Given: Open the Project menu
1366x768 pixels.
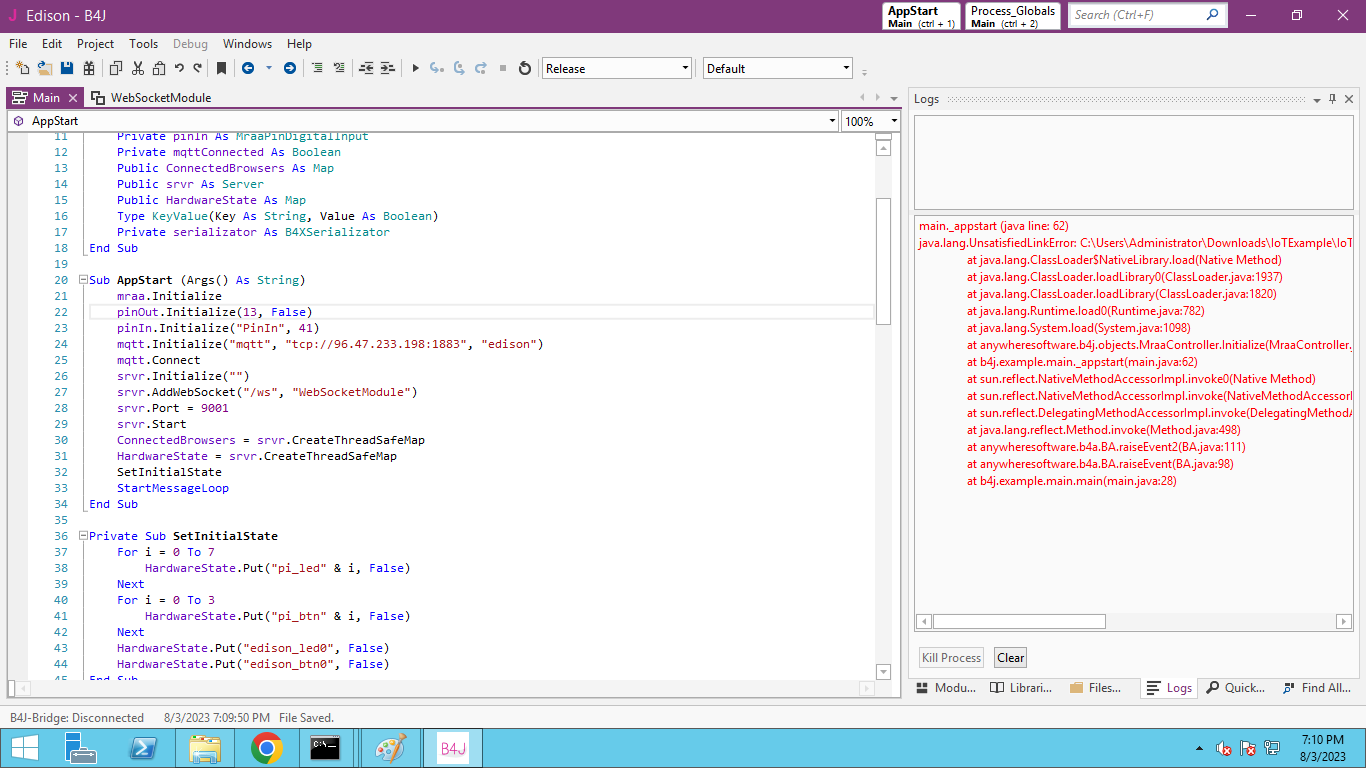Looking at the screenshot, I should [x=95, y=44].
